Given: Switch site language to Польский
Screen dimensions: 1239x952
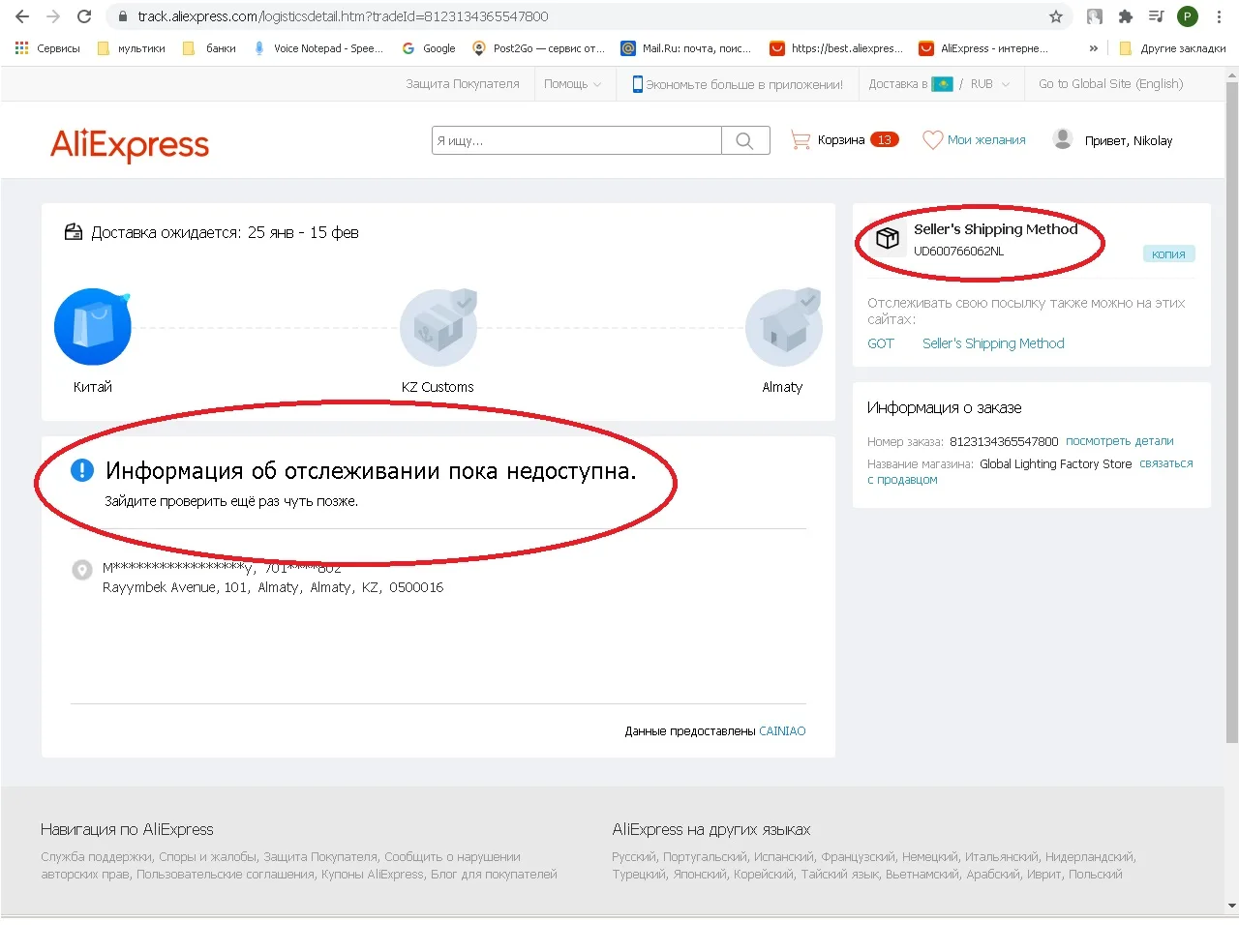Looking at the screenshot, I should click(1096, 875).
